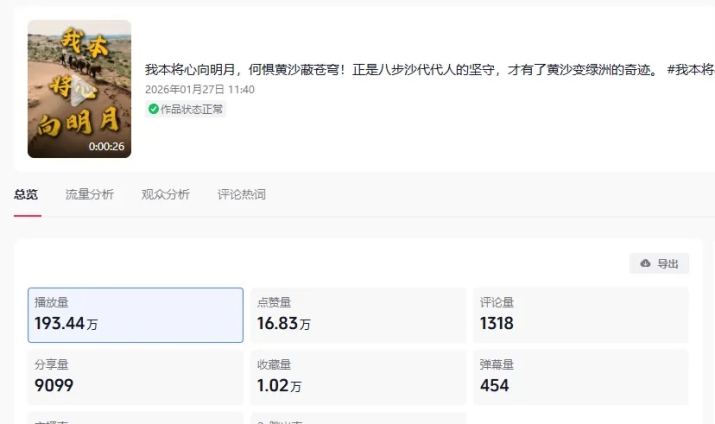This screenshot has width=715, height=424.
Task: Open the 总览 tab
Action: coord(26,195)
